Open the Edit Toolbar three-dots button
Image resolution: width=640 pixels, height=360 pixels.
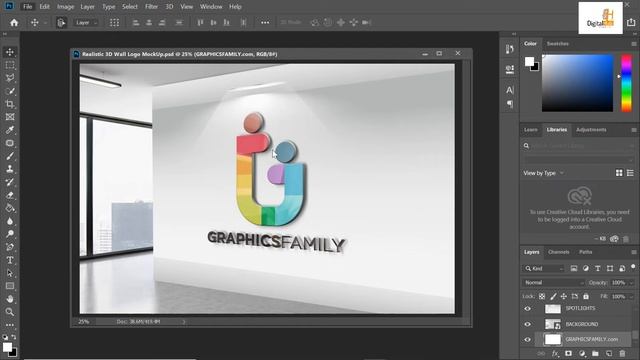pyautogui.click(x=10, y=325)
